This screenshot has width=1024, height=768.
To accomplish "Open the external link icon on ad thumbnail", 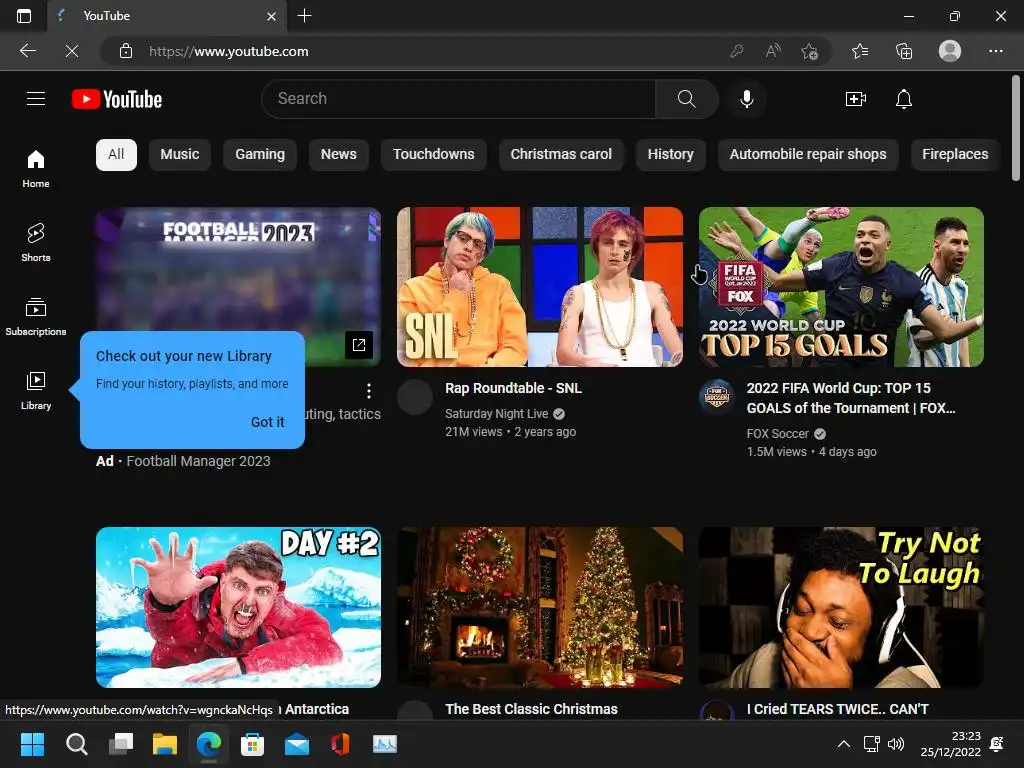I will tap(359, 344).
